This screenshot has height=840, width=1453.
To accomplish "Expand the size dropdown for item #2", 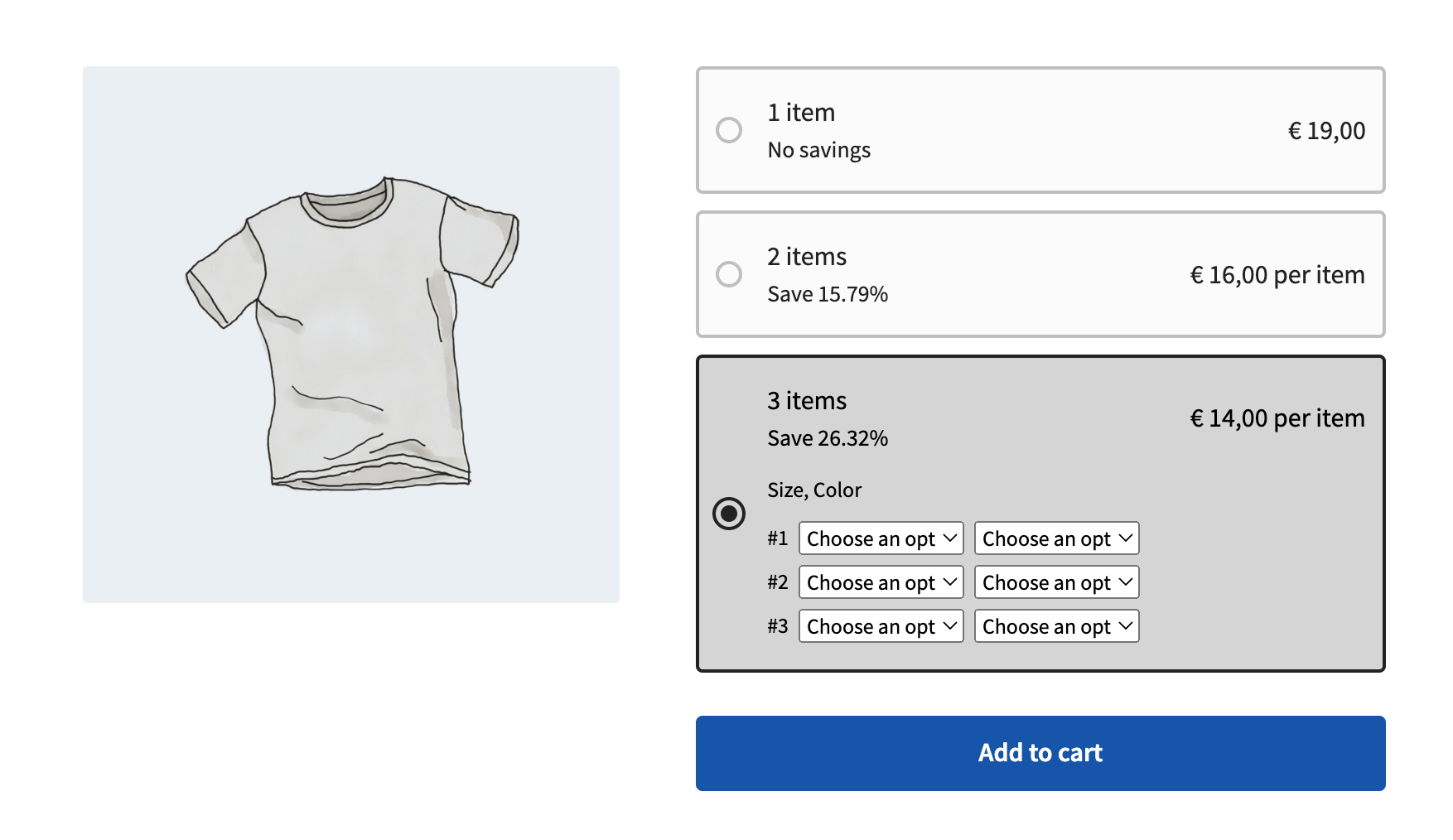I will tap(881, 582).
